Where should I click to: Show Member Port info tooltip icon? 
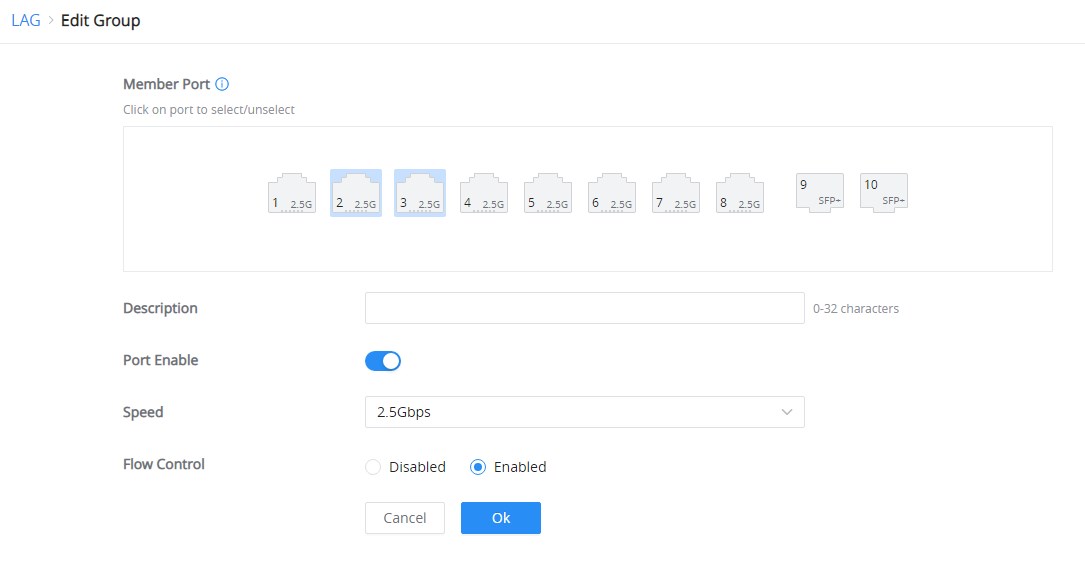coord(222,84)
